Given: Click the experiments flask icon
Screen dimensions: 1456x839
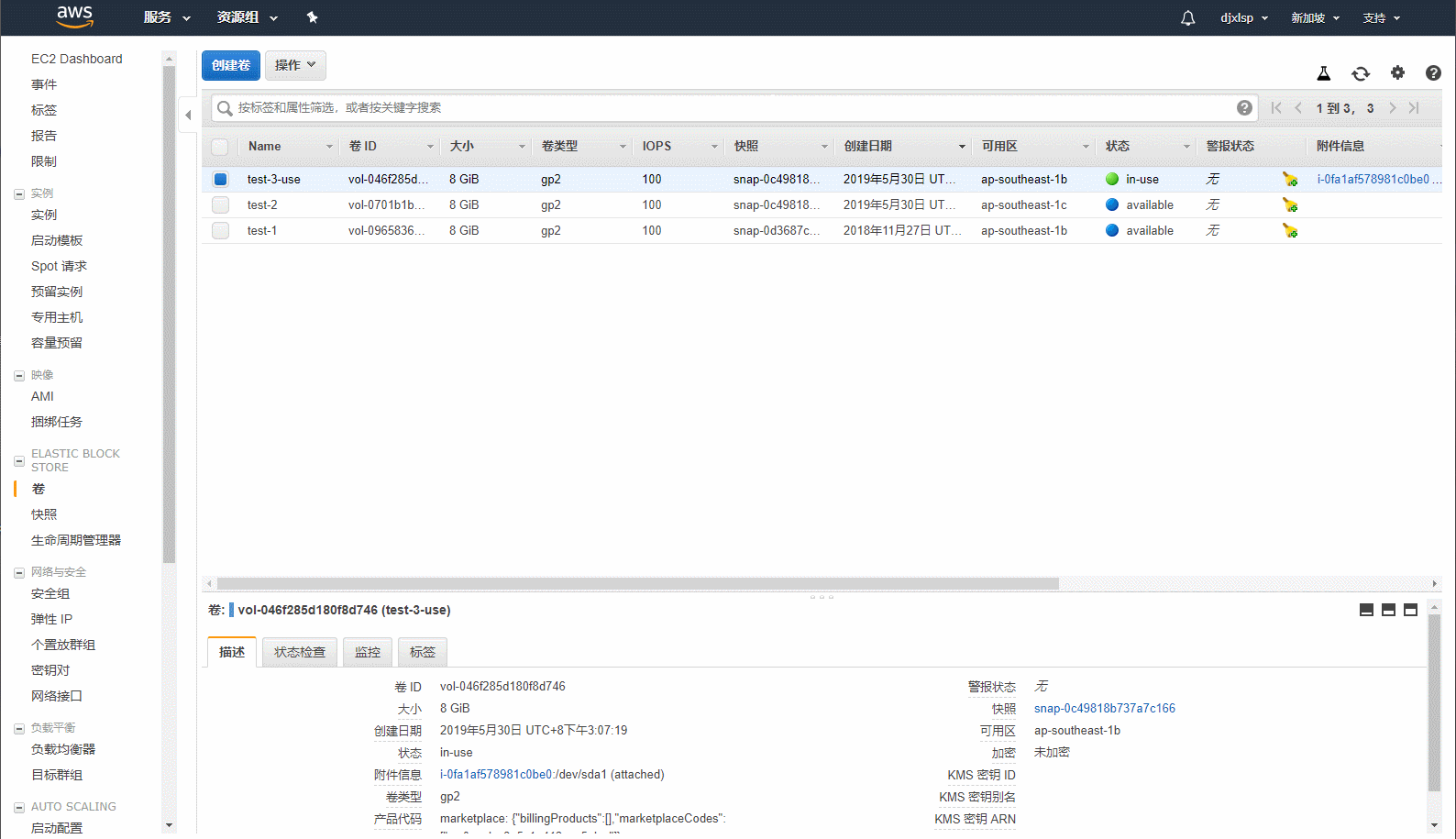Looking at the screenshot, I should (1323, 73).
